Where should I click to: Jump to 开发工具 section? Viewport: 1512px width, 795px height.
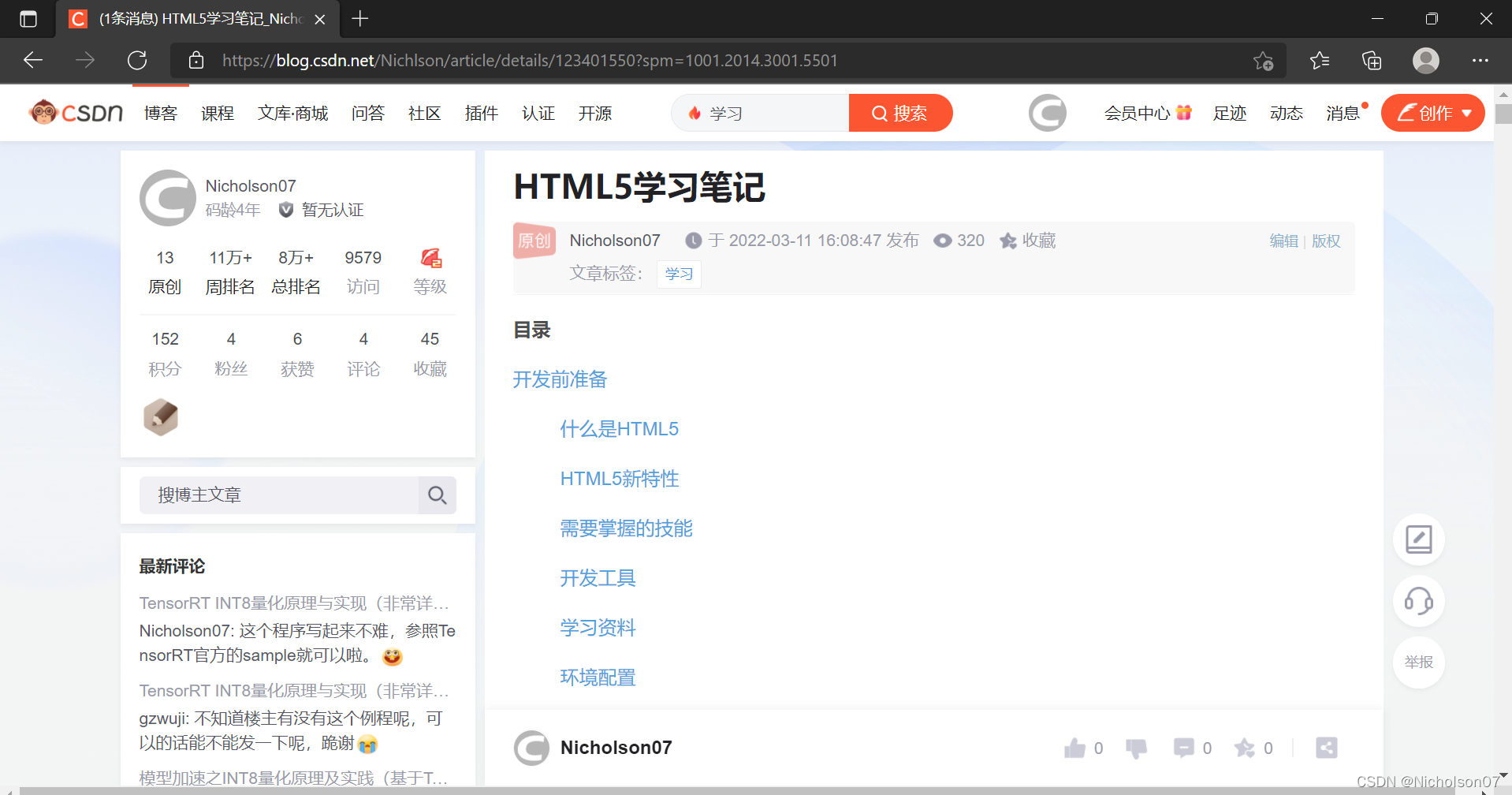[x=598, y=578]
